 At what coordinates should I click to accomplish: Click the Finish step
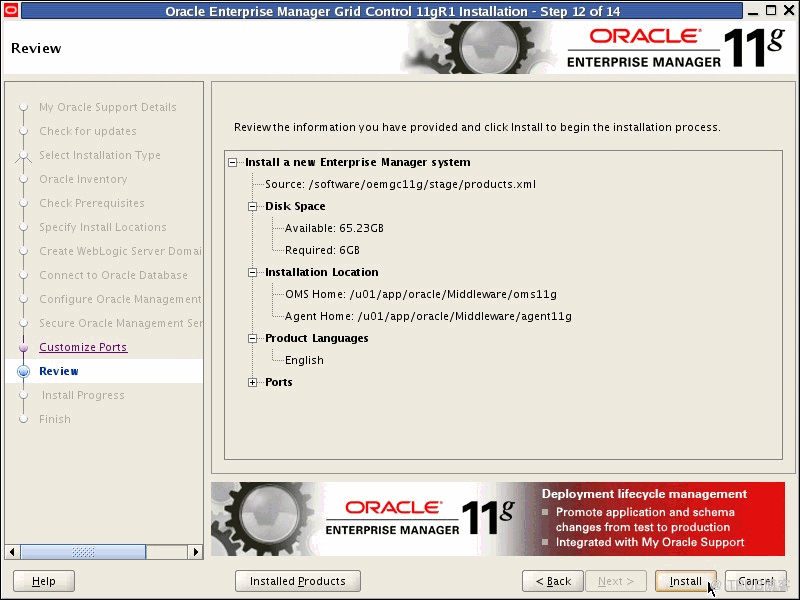coord(55,419)
